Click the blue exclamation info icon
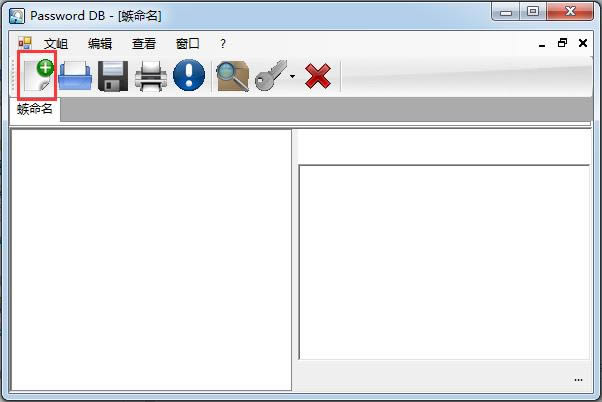Image resolution: width=602 pixels, height=402 pixels. [x=189, y=75]
